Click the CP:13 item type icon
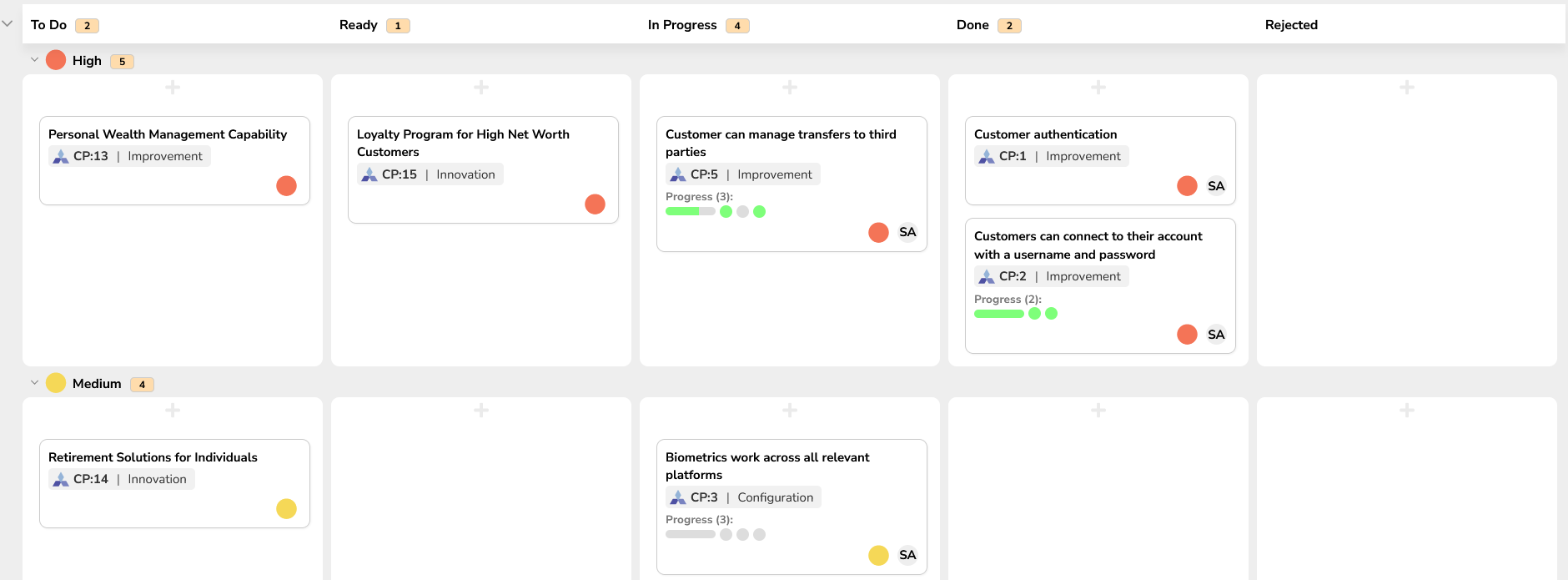This screenshot has width=1568, height=580. [x=61, y=157]
